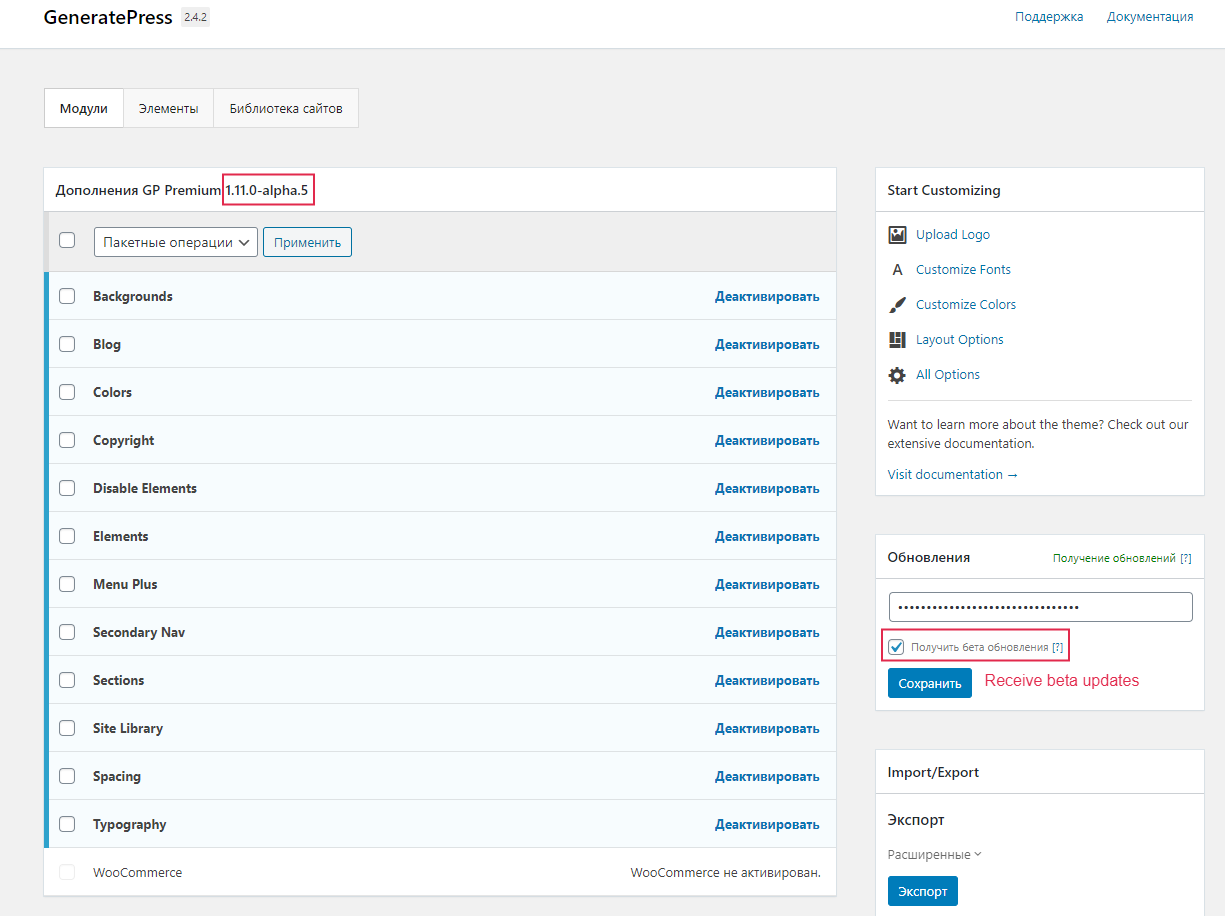
Task: Switch to the Элементы tab
Action: 168,108
